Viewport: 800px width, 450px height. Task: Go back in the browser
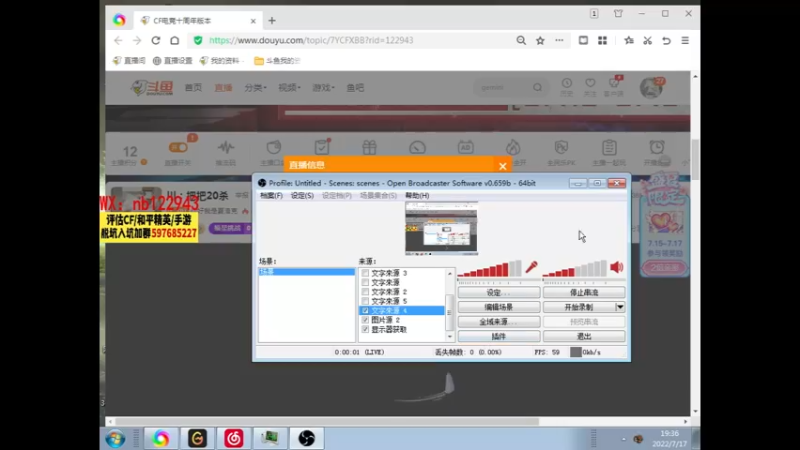(118, 40)
